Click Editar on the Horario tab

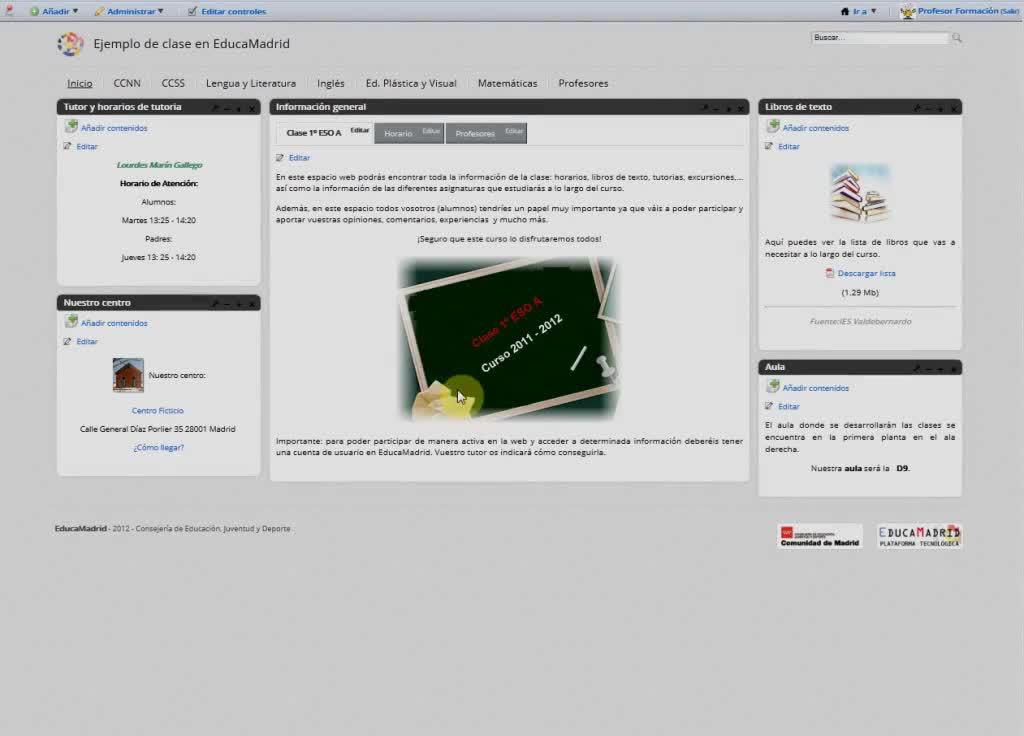pos(431,131)
